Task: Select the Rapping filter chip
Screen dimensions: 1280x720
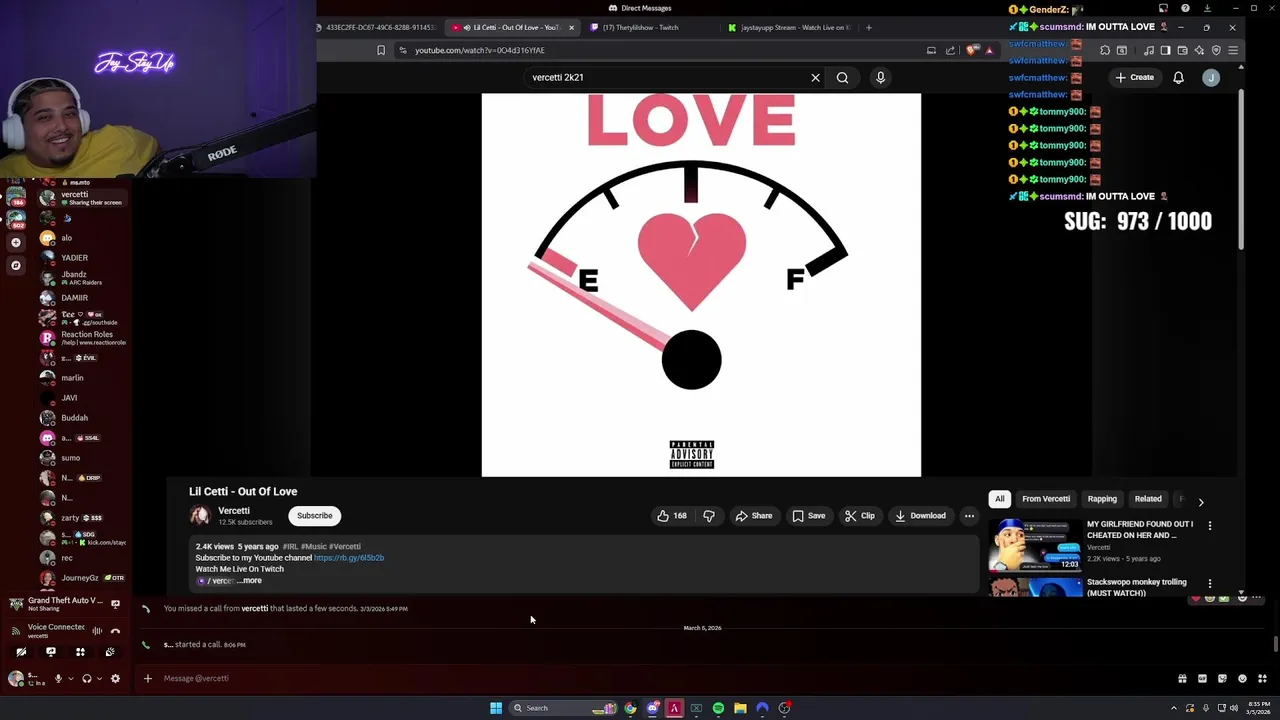Action: [1102, 499]
